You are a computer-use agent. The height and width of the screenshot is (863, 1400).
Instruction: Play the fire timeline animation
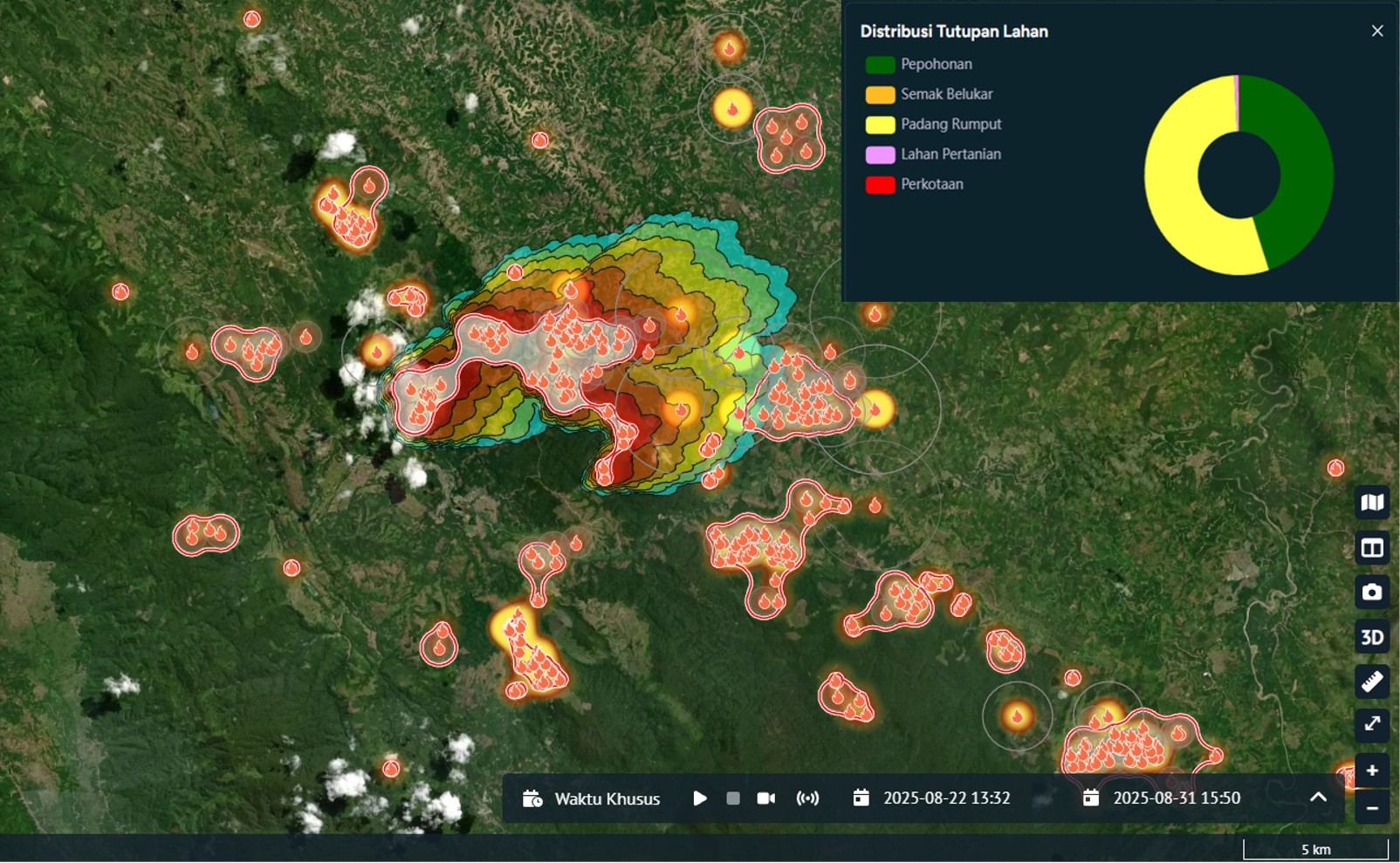tap(700, 798)
